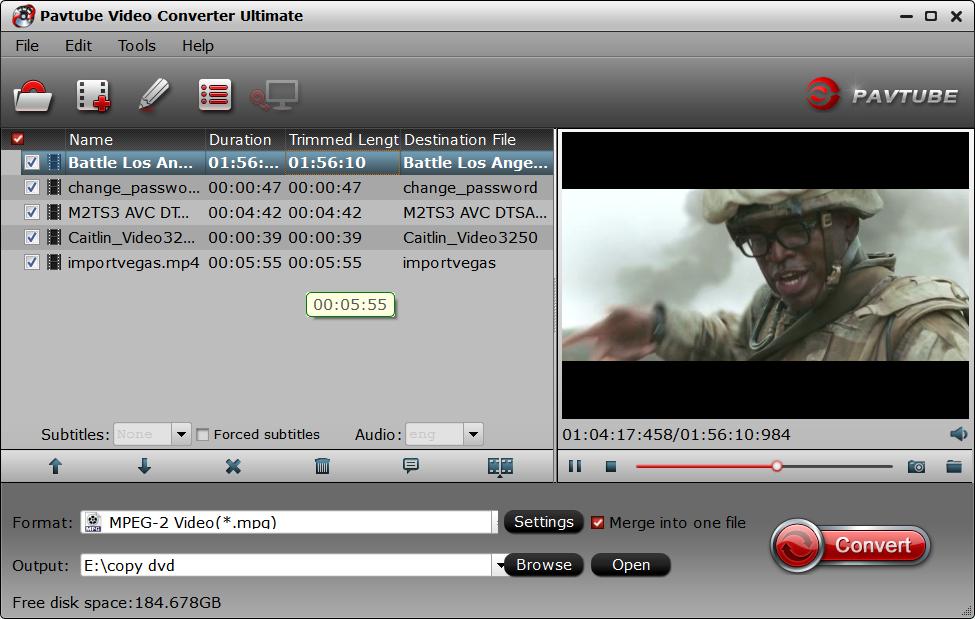This screenshot has height=619, width=975.
Task: Open the snapshot folder icon
Action: coord(954,466)
